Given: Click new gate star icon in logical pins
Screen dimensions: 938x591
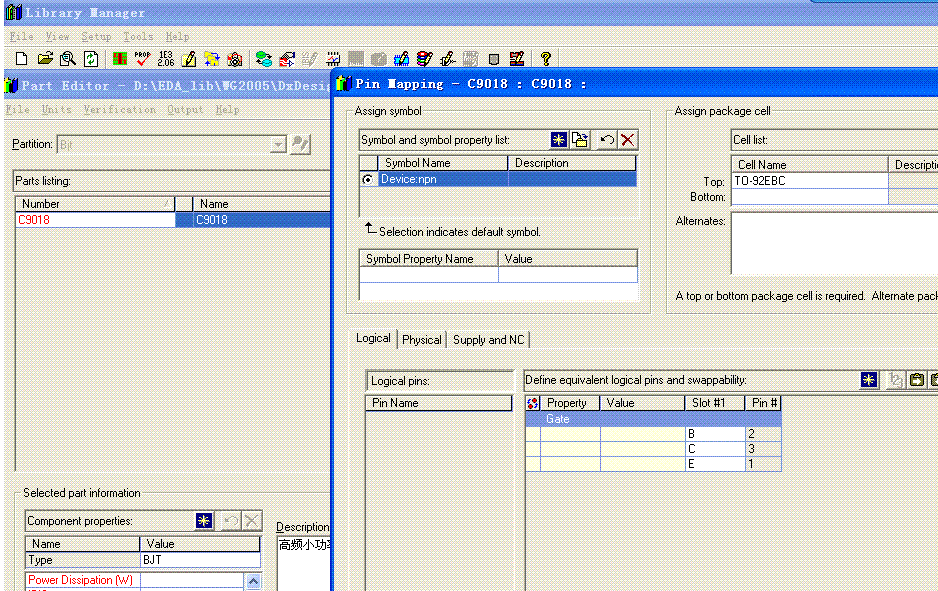Looking at the screenshot, I should coord(870,380).
